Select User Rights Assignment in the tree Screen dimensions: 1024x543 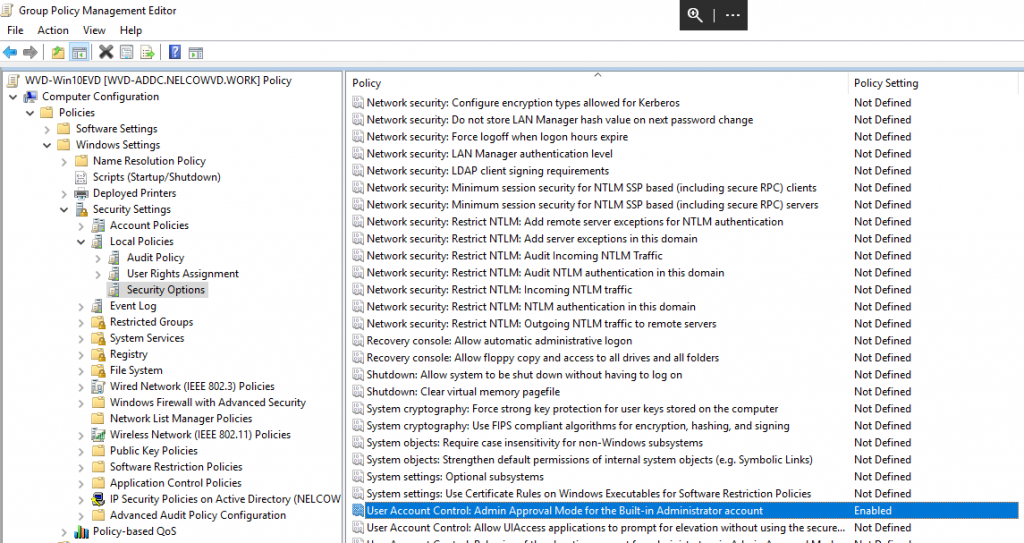coord(182,274)
